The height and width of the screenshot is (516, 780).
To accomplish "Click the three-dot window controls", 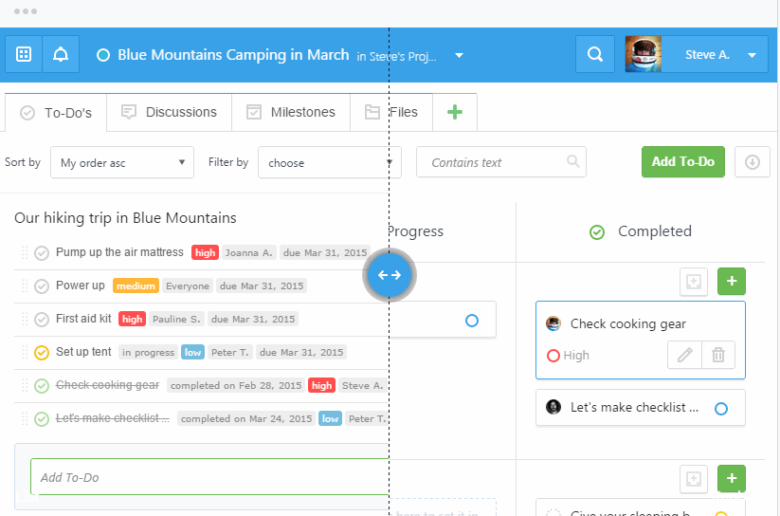I will 25,11.
